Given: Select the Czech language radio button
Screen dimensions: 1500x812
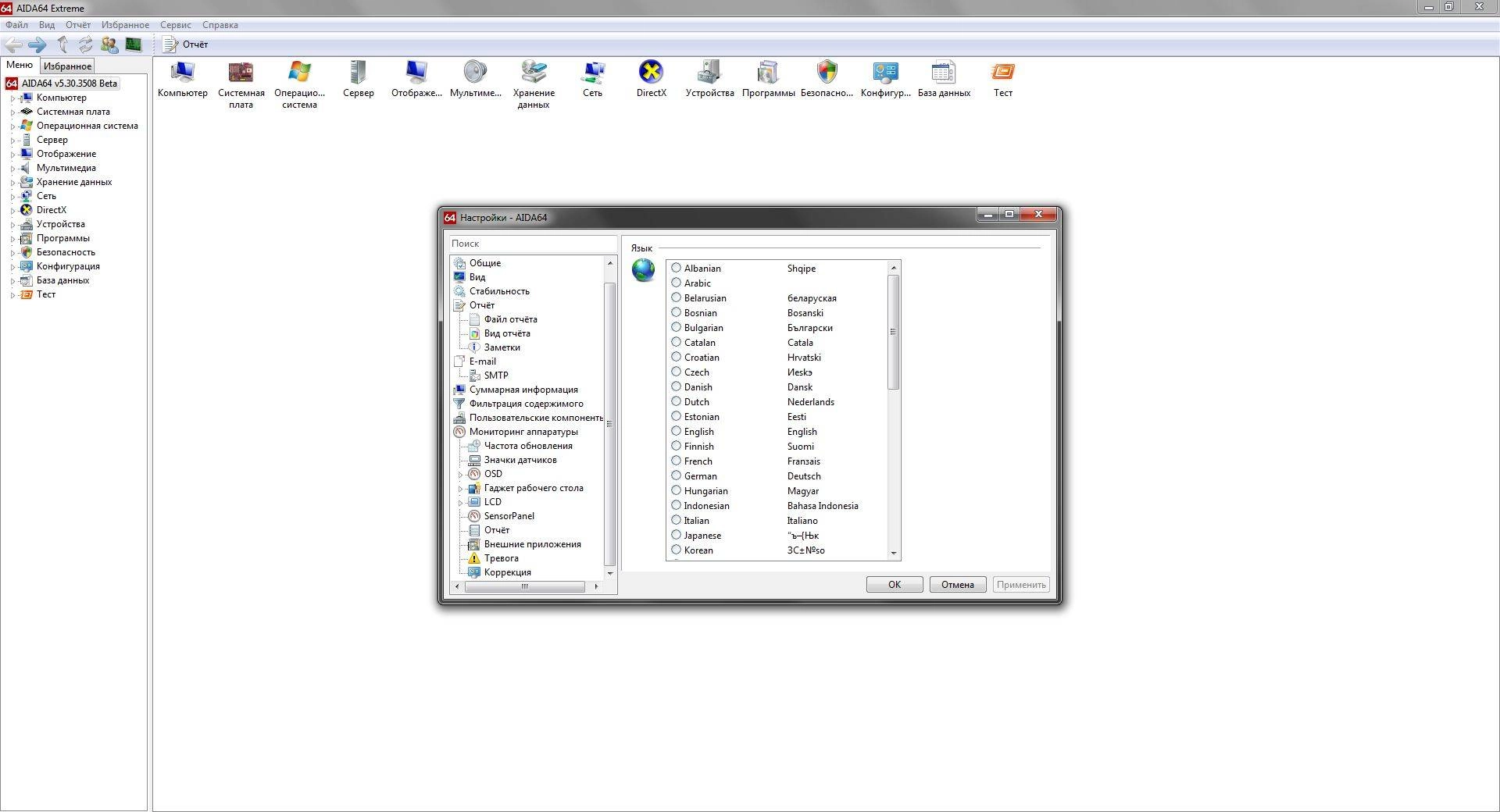Looking at the screenshot, I should point(677,372).
